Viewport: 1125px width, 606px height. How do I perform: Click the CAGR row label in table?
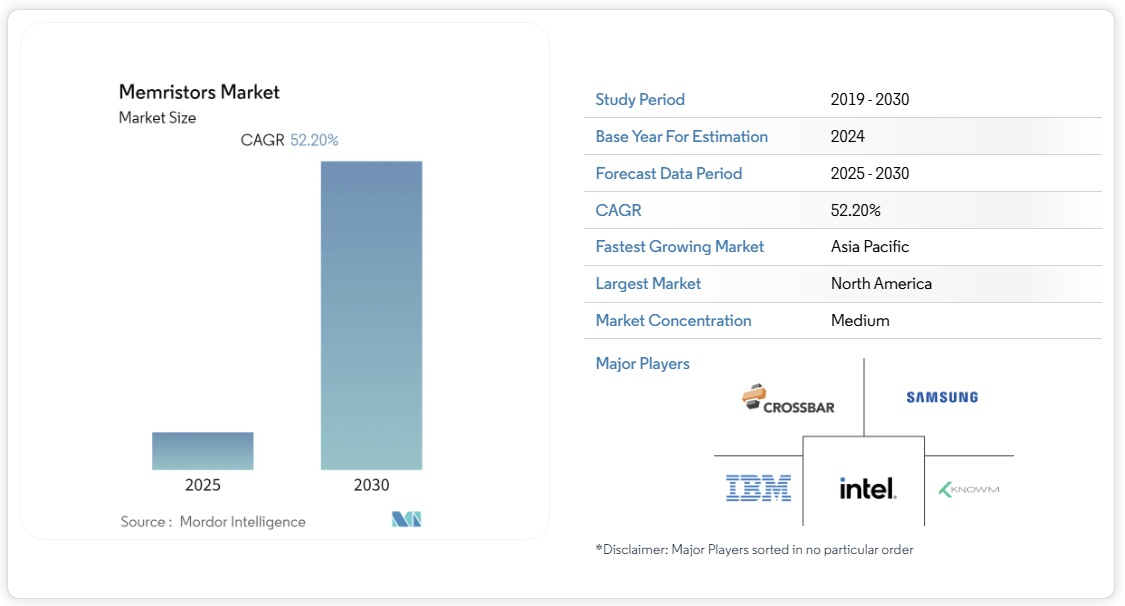click(618, 210)
